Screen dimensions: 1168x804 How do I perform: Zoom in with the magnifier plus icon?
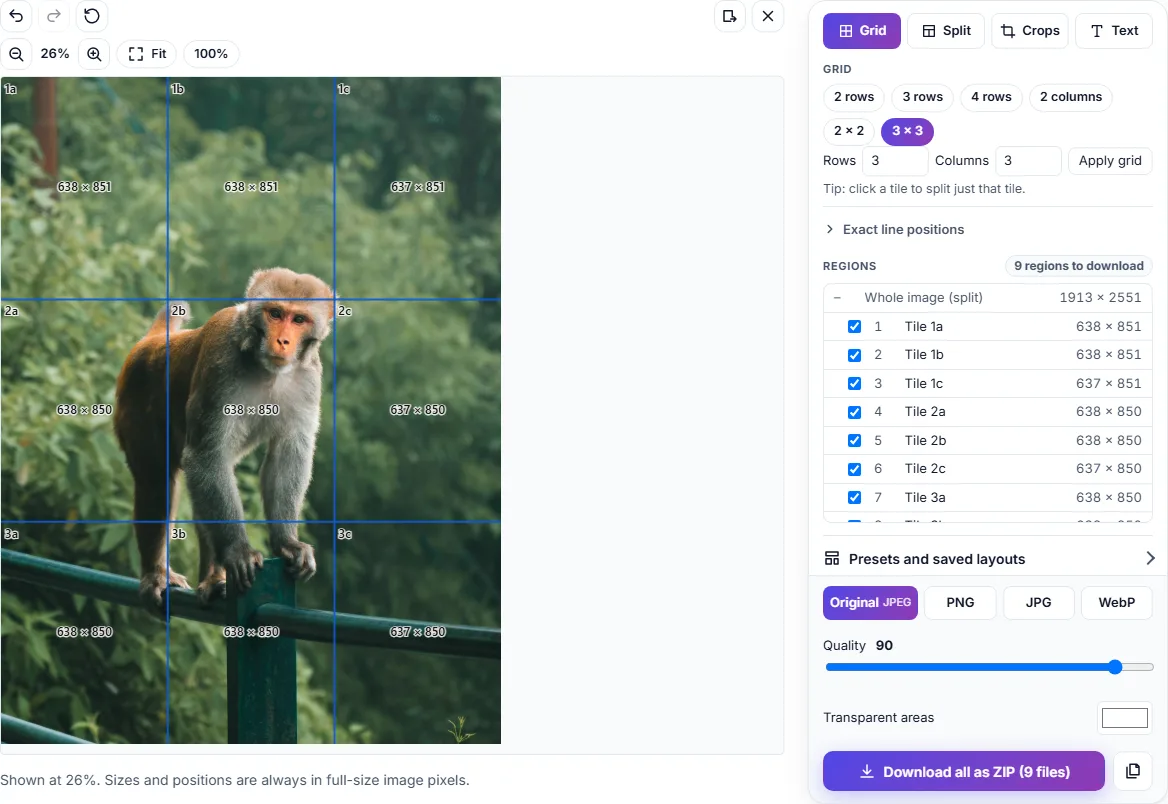tap(94, 54)
